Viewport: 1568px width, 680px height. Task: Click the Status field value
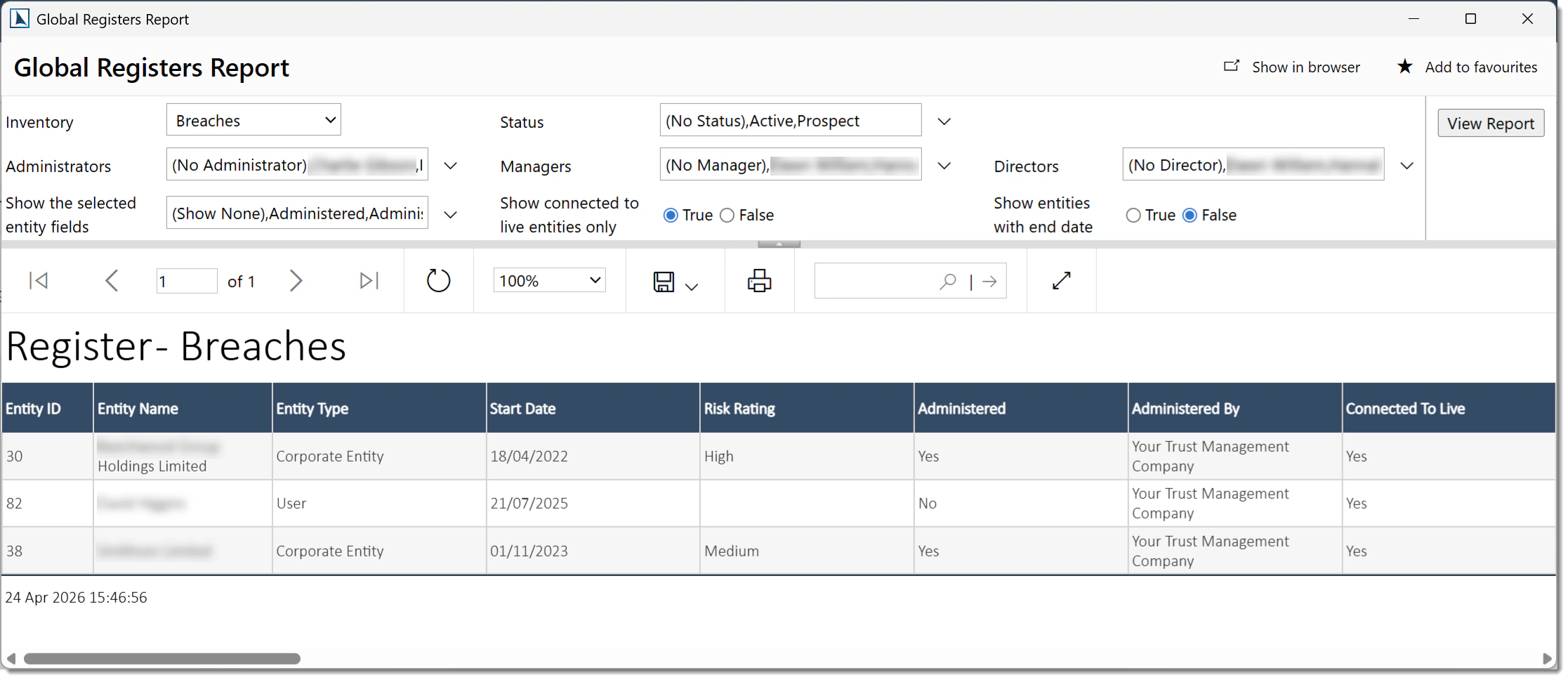coord(791,120)
